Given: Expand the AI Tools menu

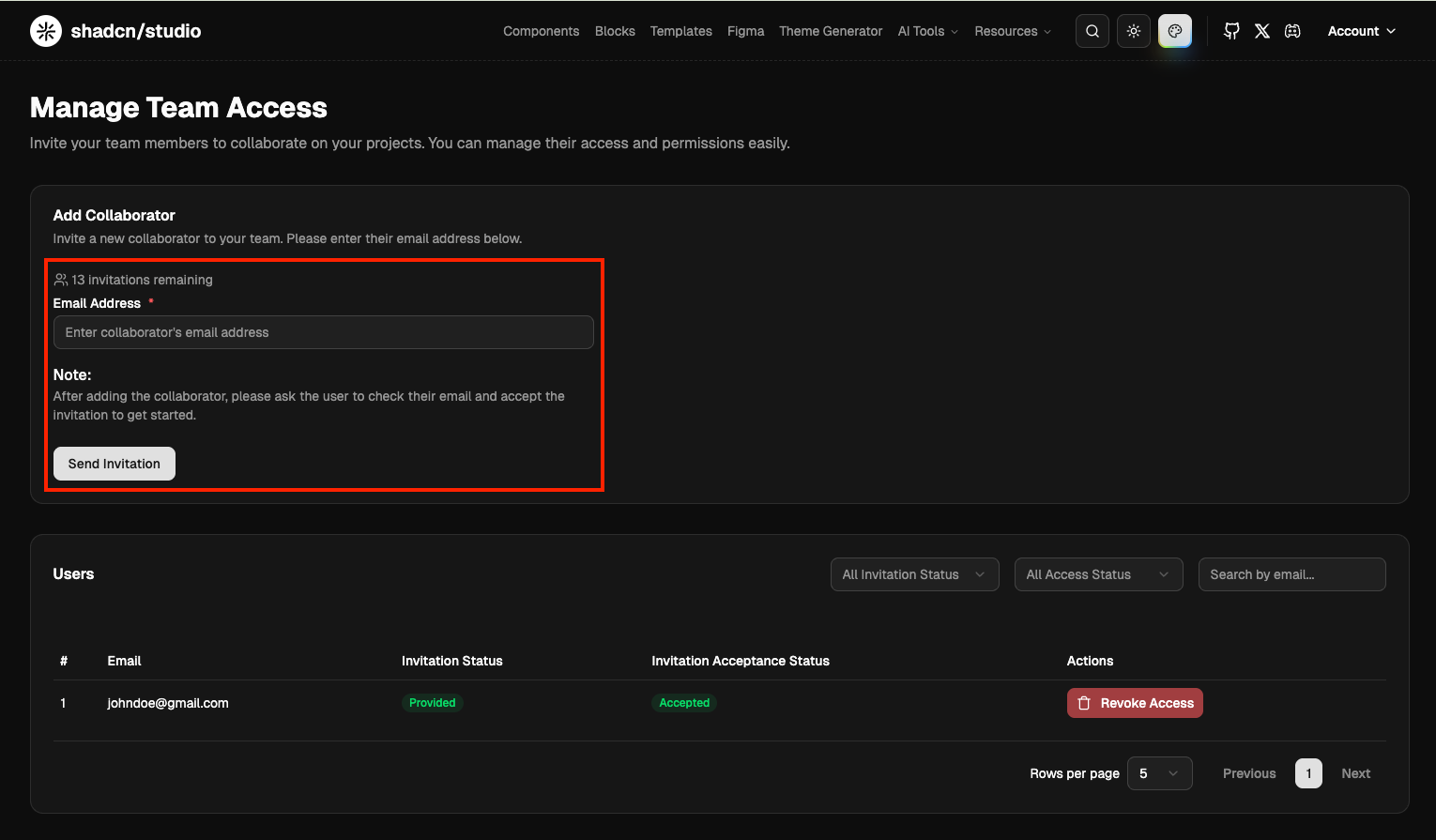Looking at the screenshot, I should click(x=927, y=31).
